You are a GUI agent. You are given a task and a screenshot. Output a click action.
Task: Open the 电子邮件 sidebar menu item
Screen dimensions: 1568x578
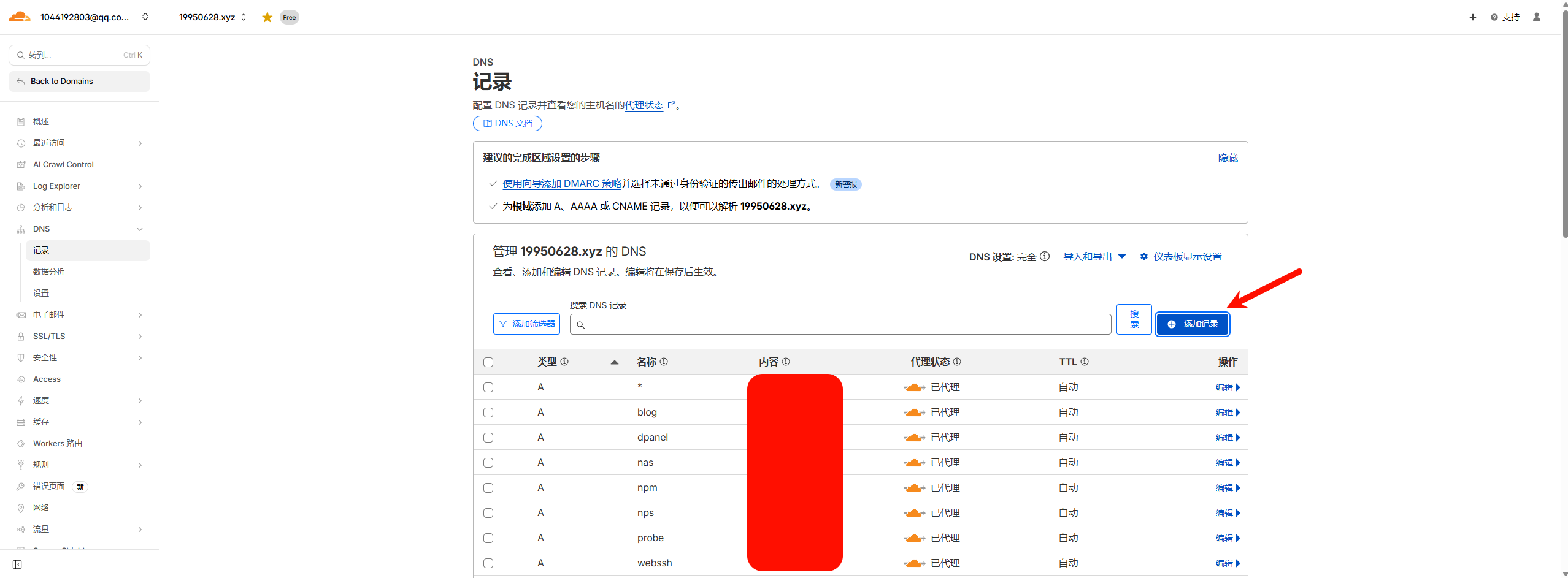[x=49, y=314]
